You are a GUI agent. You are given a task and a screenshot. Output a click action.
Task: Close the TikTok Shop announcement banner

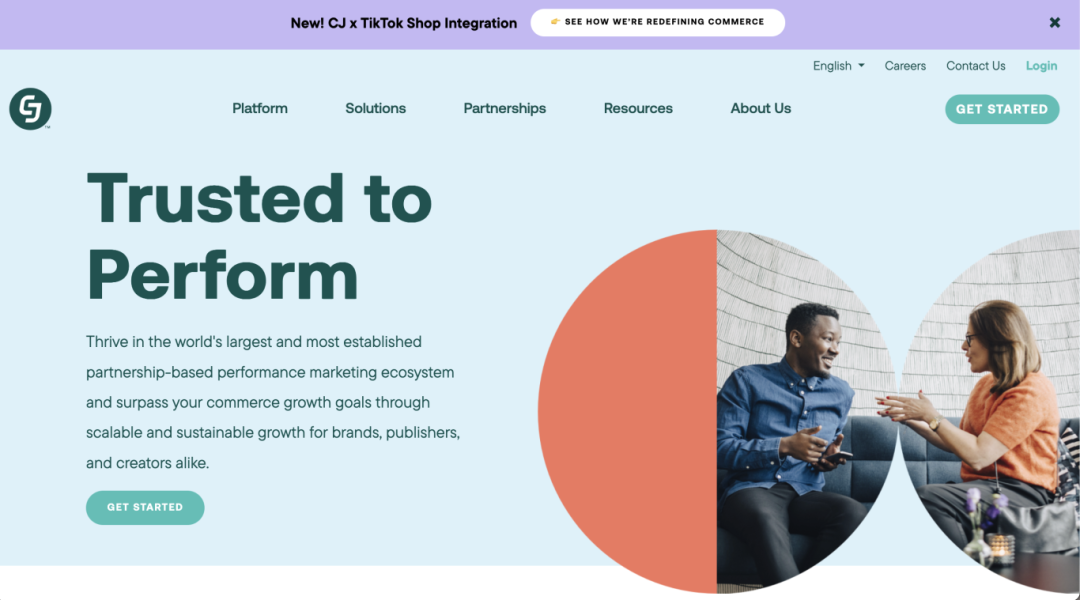point(1054,22)
